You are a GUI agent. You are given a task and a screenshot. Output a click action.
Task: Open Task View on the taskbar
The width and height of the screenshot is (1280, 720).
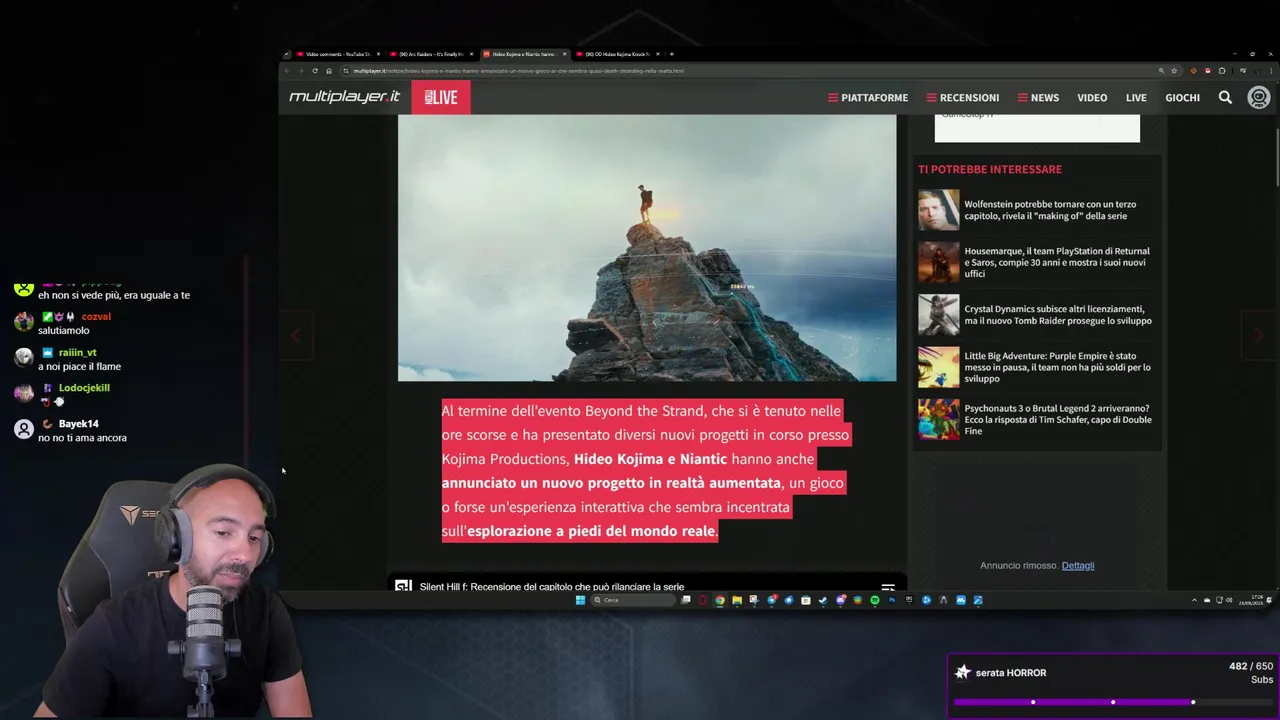point(685,600)
